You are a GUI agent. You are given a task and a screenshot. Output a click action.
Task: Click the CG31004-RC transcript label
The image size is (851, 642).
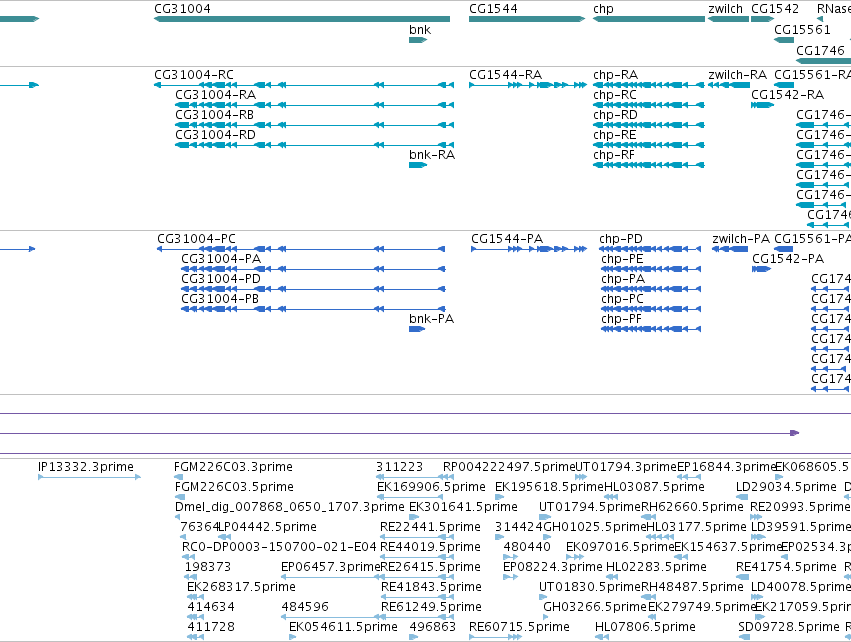[x=194, y=74]
